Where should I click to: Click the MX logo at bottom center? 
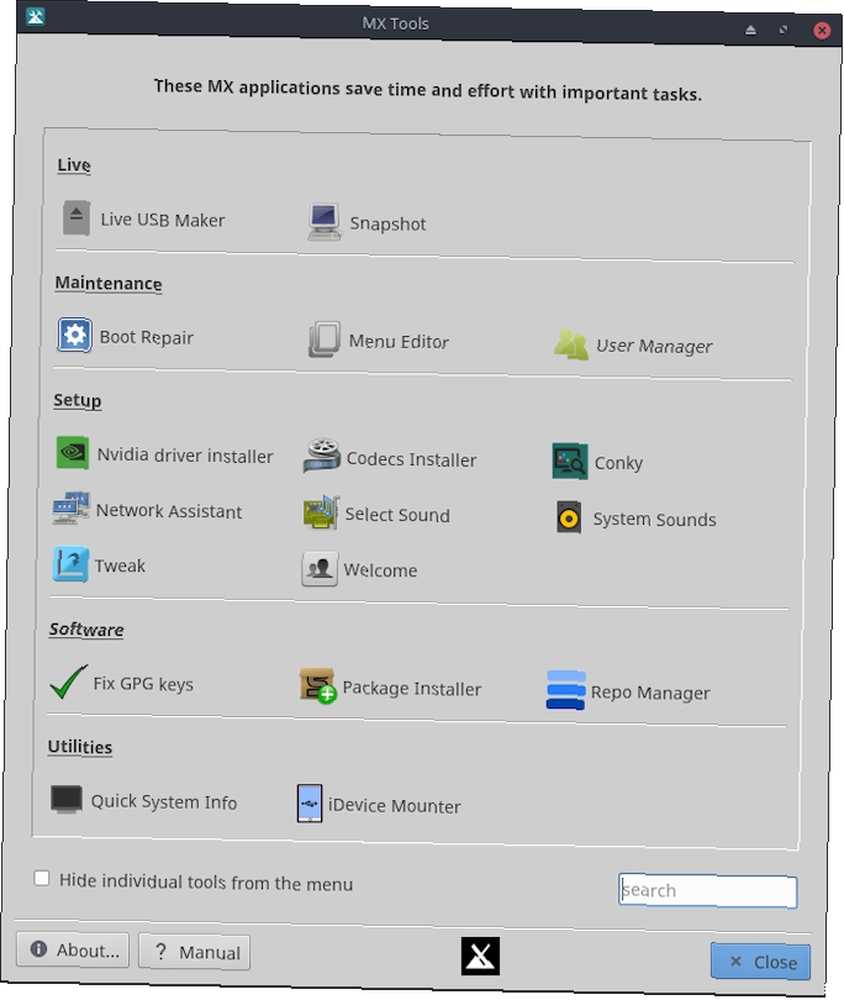point(480,956)
